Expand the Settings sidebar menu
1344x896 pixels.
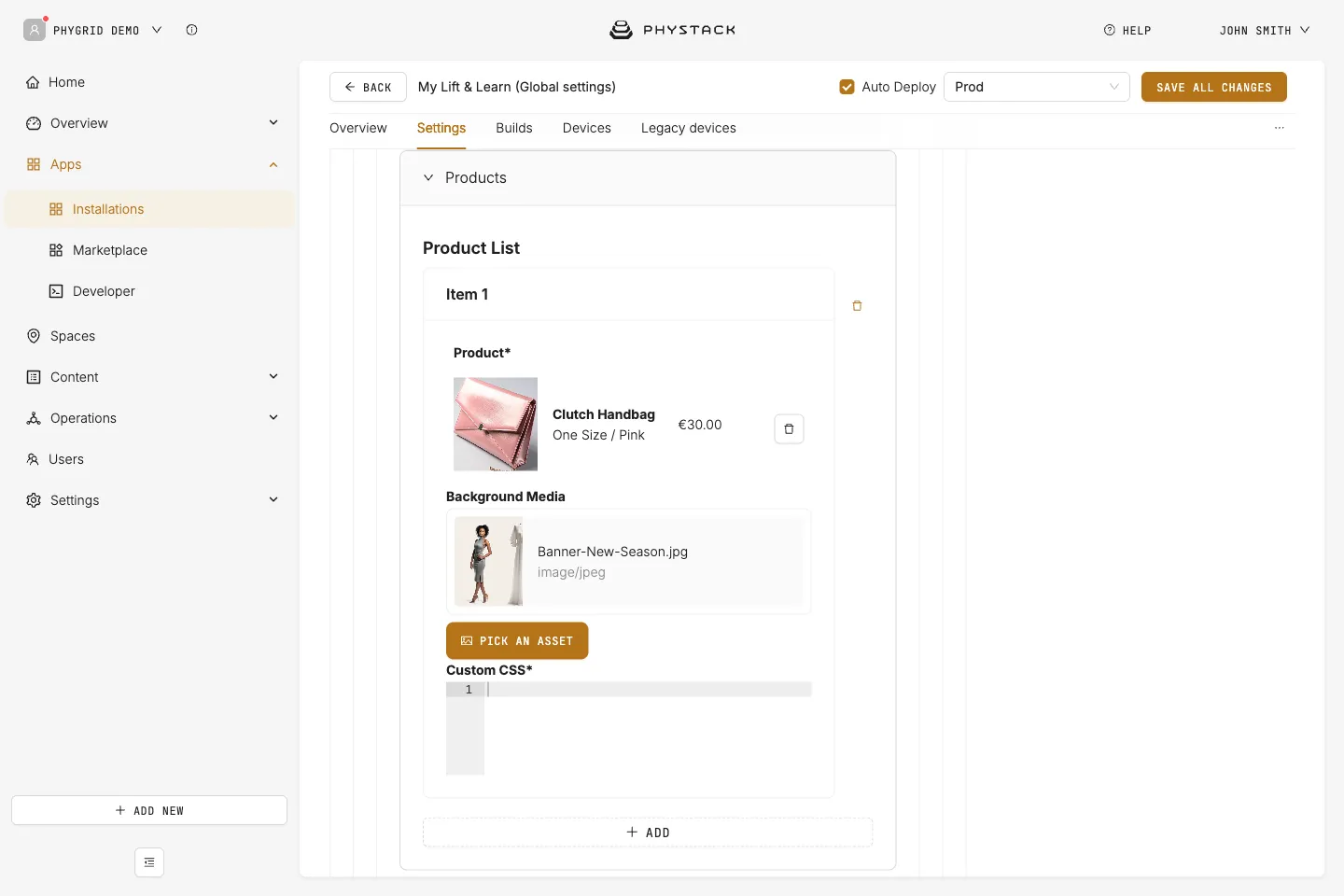click(x=273, y=500)
